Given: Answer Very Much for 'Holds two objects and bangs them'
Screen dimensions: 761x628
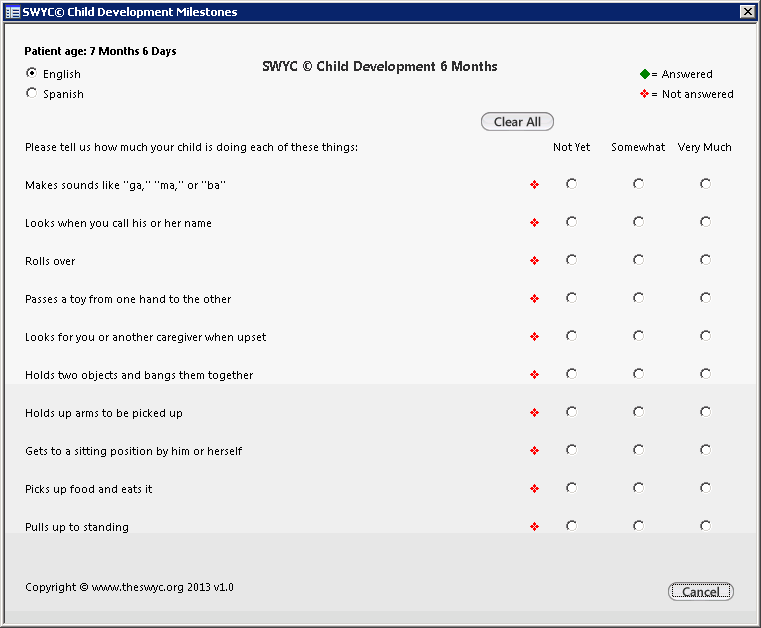Looking at the screenshot, I should (x=705, y=374).
